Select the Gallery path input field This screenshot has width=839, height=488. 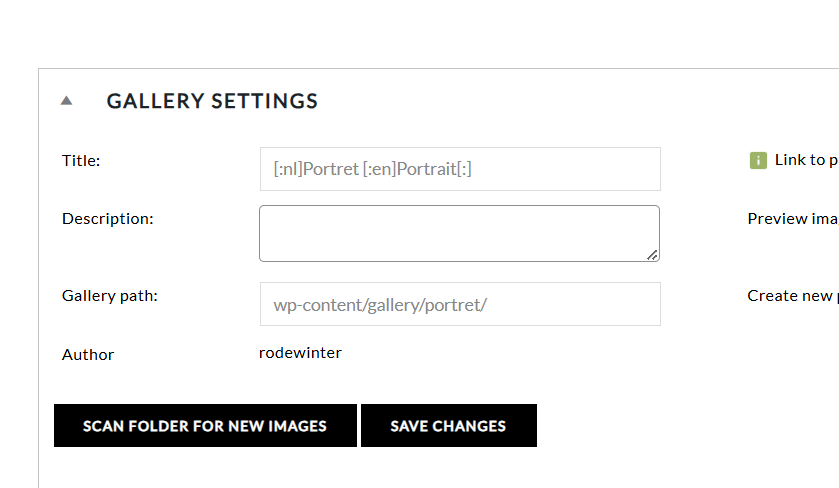[460, 304]
